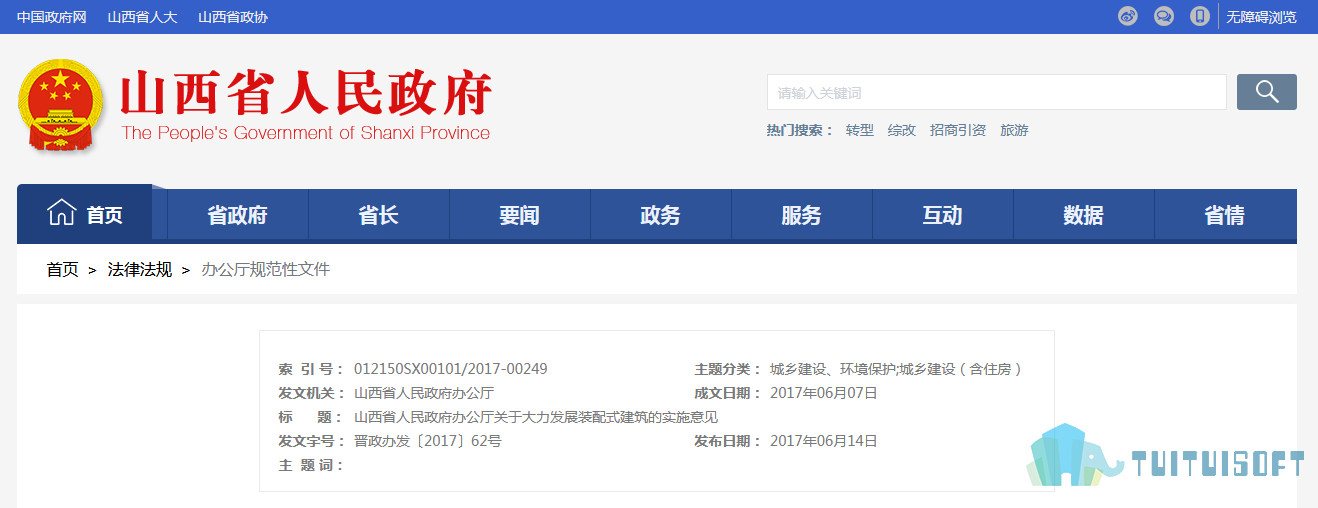Open the mobile phone version icon
Screen dimensions: 1318x508
tap(1200, 16)
